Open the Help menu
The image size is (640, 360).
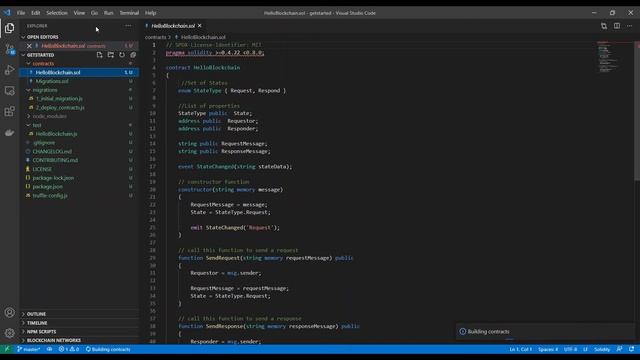[x=151, y=13]
